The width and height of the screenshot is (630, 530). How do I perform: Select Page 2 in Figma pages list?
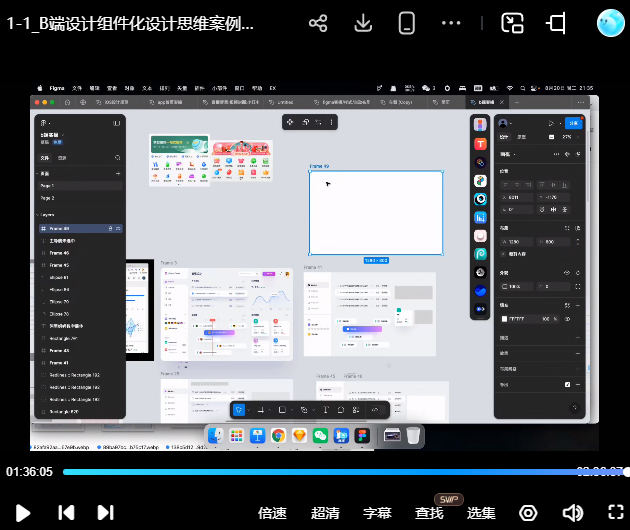[48, 198]
